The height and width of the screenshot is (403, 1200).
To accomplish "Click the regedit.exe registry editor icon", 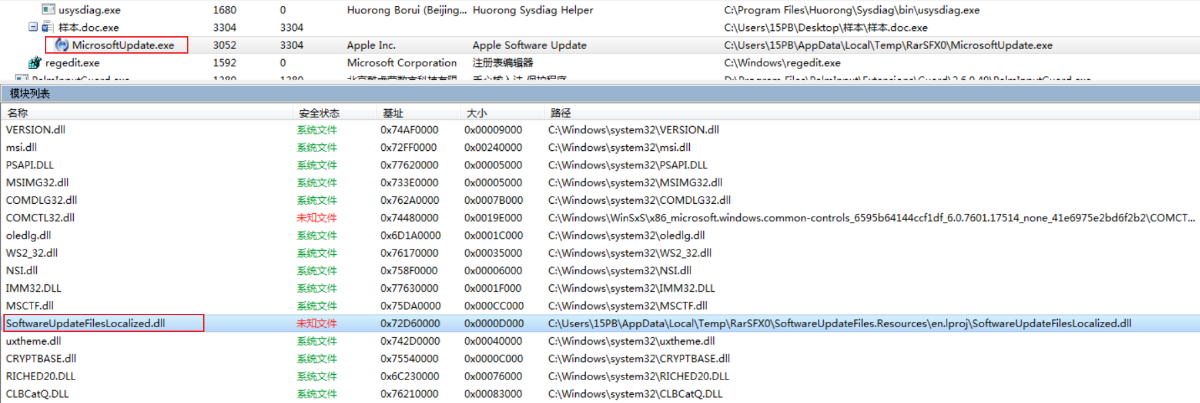I will coord(35,63).
